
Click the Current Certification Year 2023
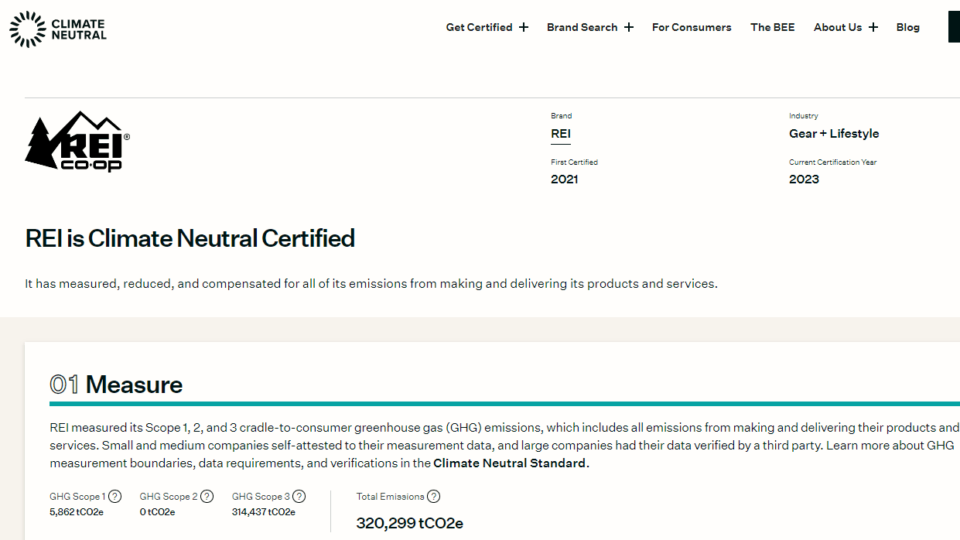[x=804, y=179]
